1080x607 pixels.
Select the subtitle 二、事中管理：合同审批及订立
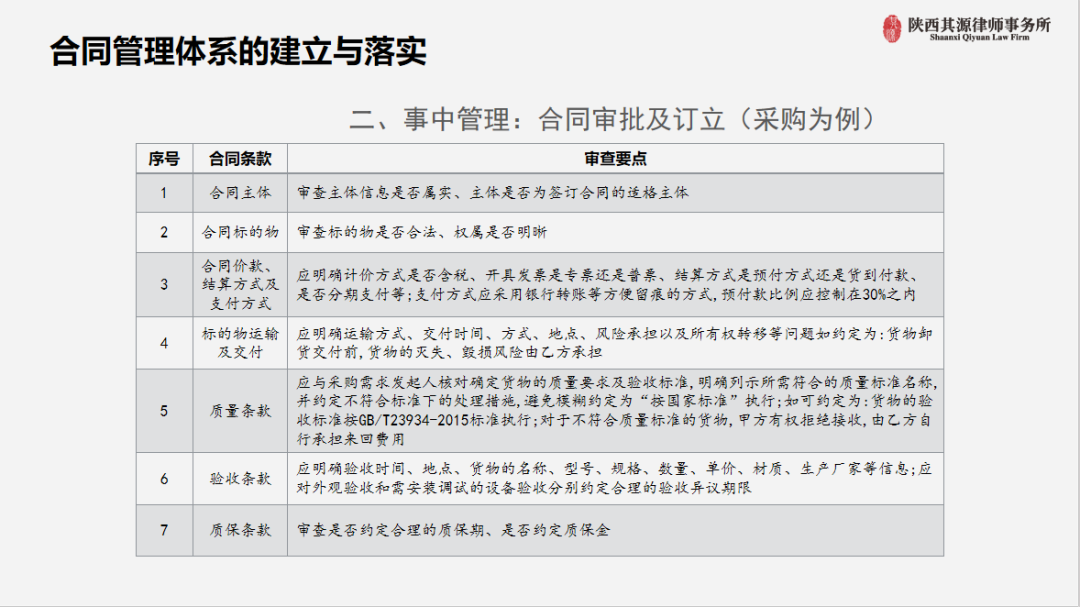tap(537, 119)
